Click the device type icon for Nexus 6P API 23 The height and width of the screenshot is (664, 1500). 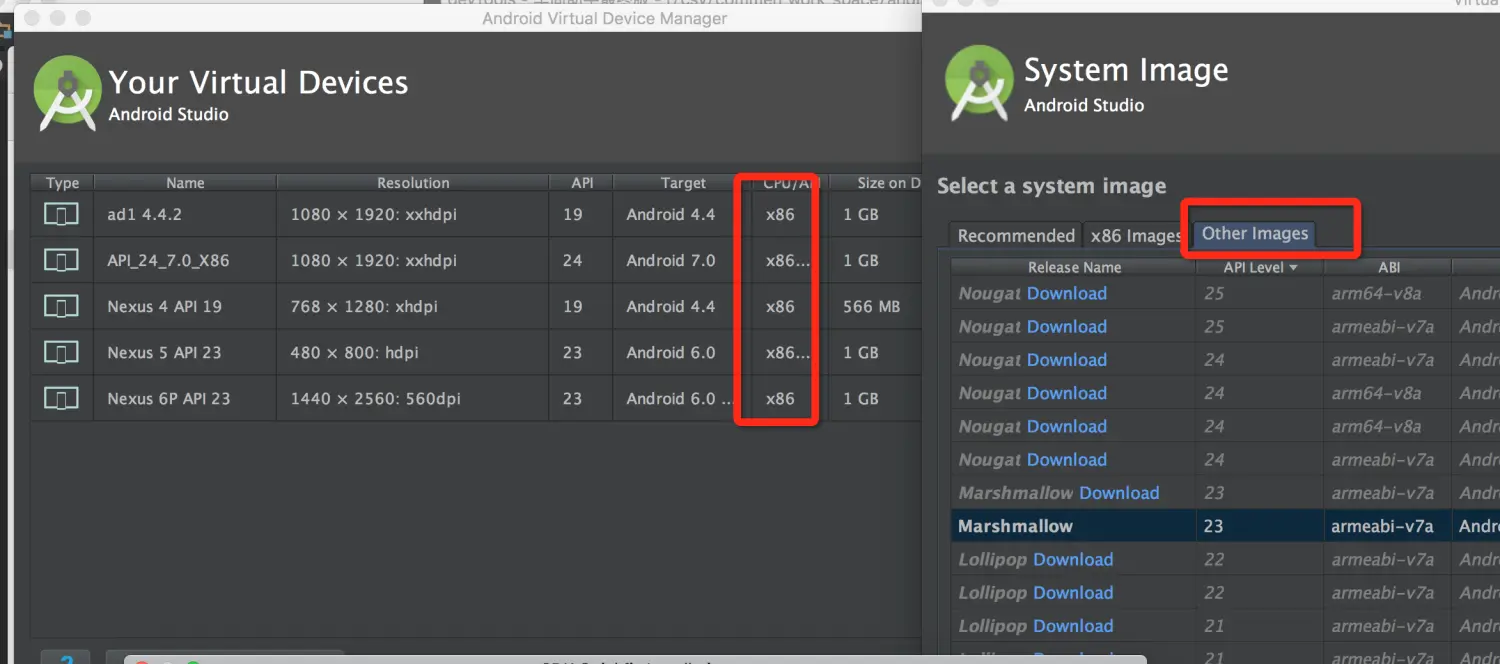(x=61, y=399)
